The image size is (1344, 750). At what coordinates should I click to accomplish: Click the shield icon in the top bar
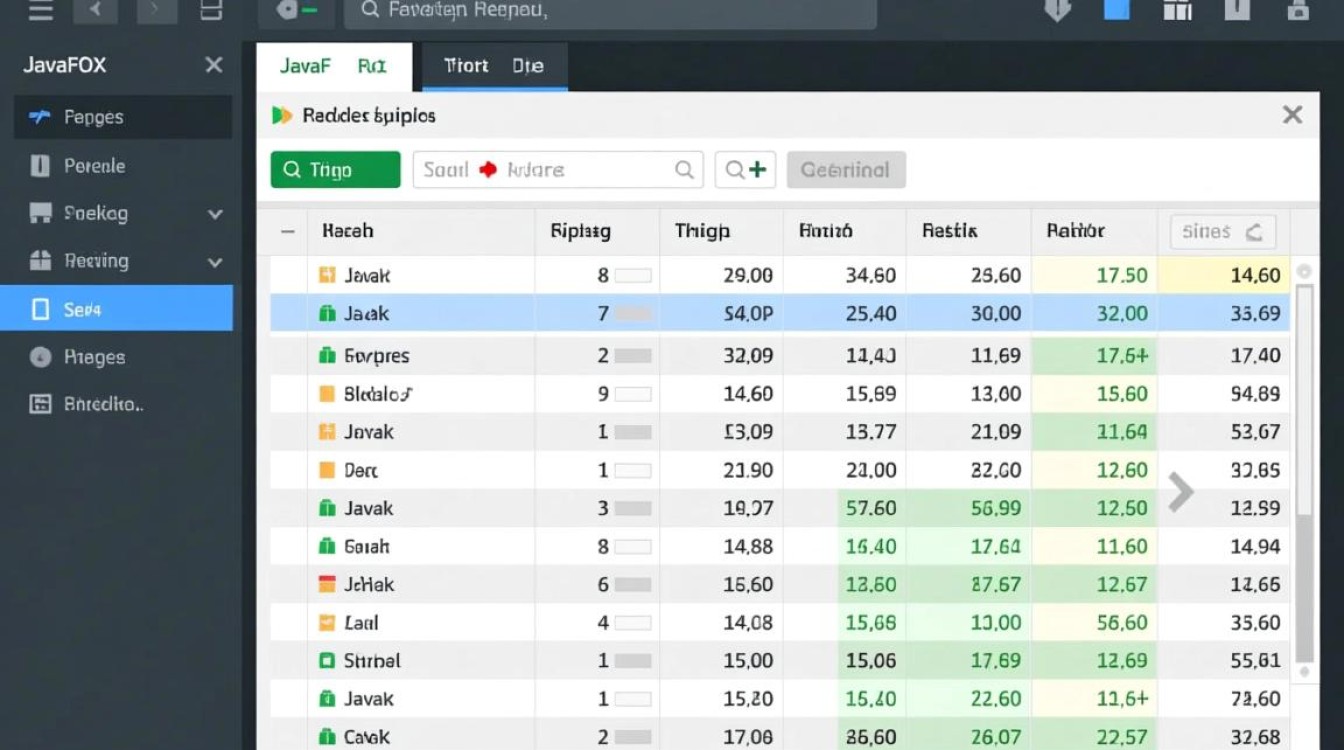click(1057, 10)
